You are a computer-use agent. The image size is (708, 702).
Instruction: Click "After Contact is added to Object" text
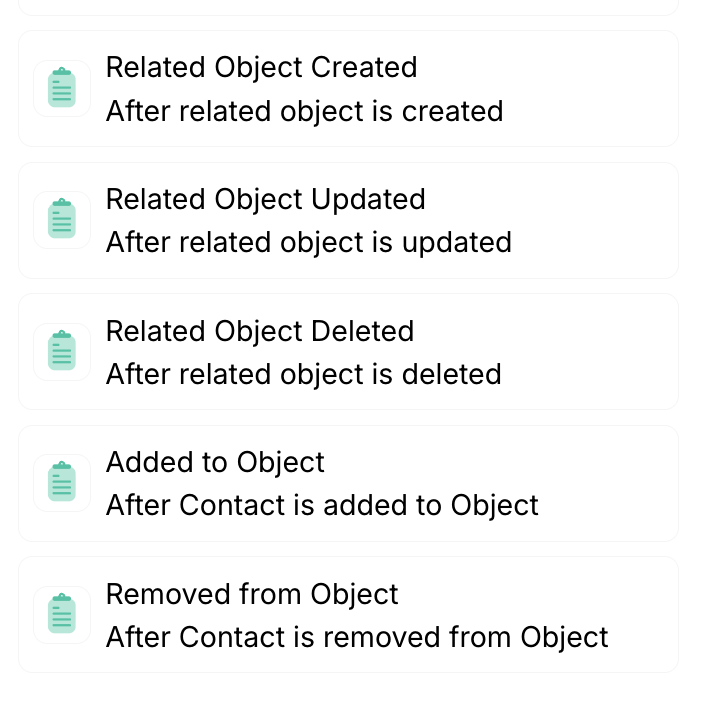pos(322,505)
